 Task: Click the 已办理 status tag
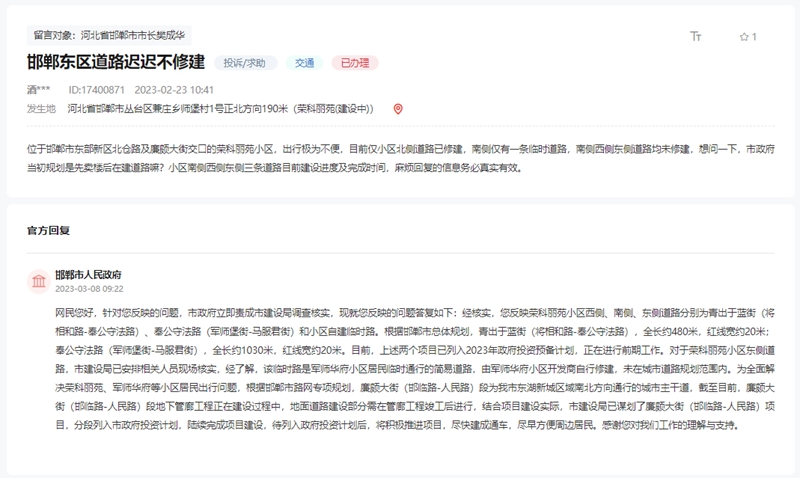(355, 63)
